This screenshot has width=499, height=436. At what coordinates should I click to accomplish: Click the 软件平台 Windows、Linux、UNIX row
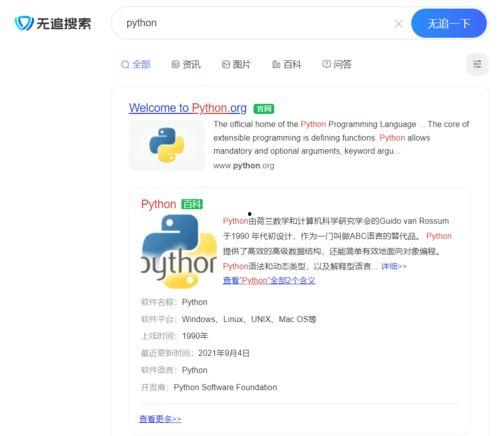(229, 319)
